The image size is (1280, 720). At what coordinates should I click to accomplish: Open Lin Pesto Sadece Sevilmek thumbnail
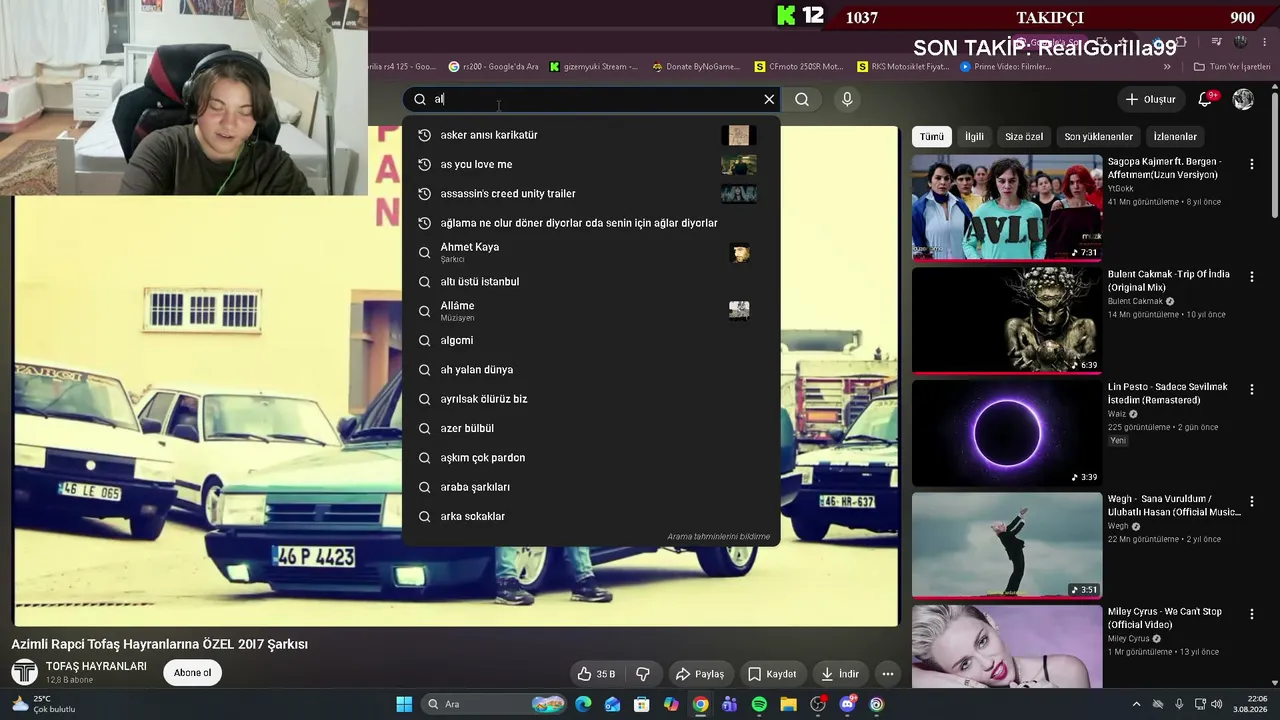(1007, 433)
